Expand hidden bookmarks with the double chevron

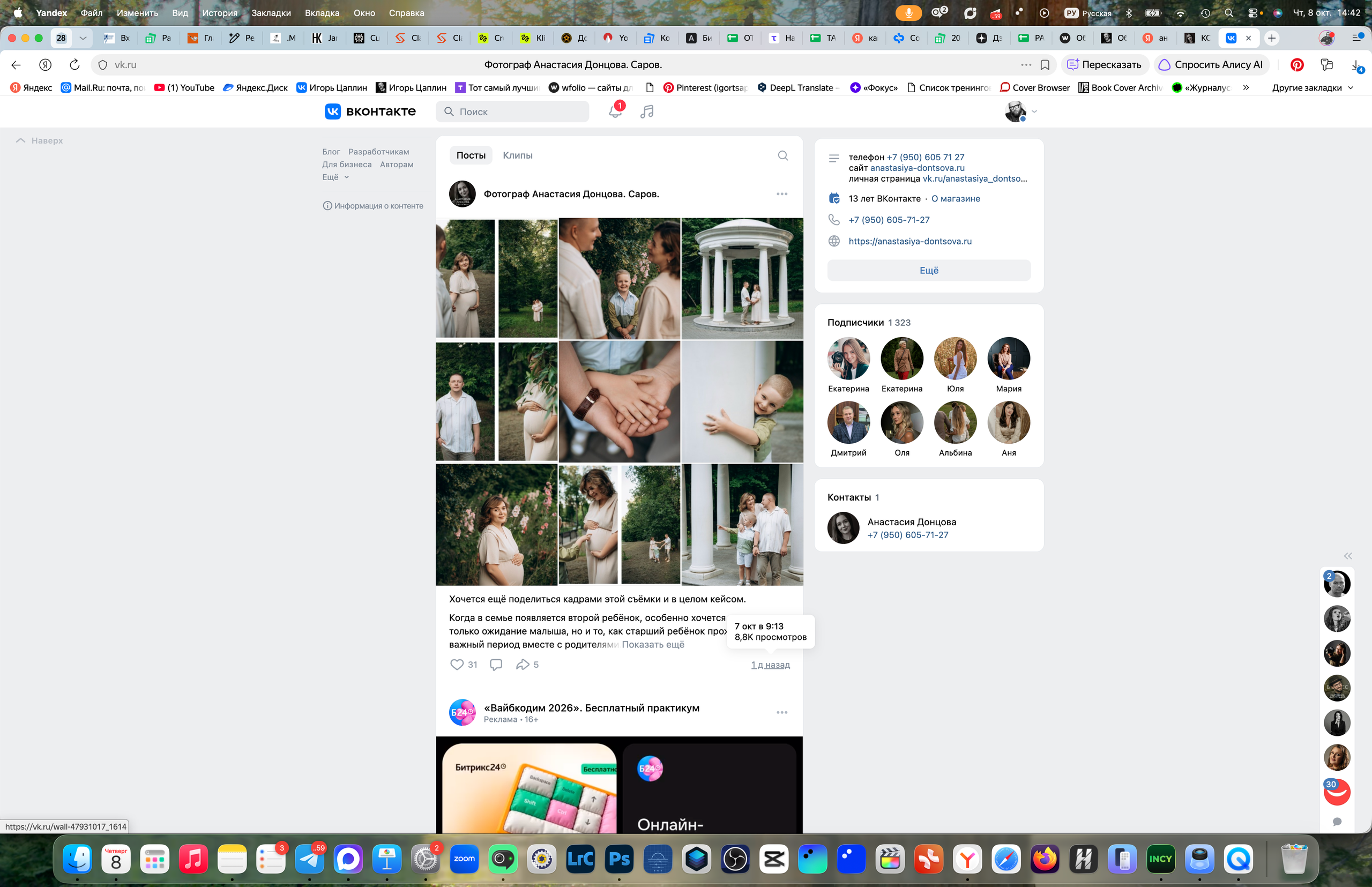pyautogui.click(x=1246, y=87)
